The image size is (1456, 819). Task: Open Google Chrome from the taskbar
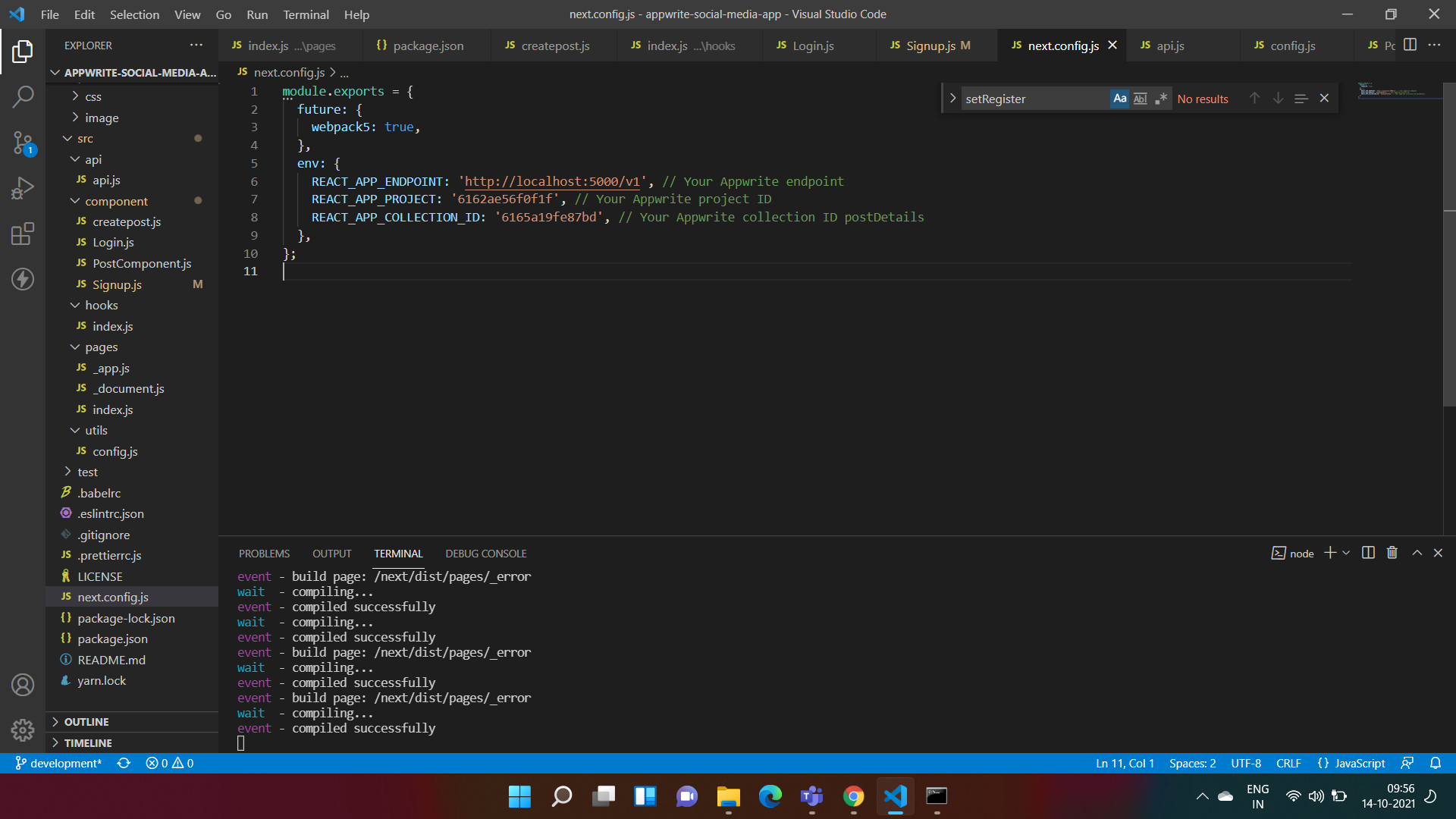[x=853, y=796]
